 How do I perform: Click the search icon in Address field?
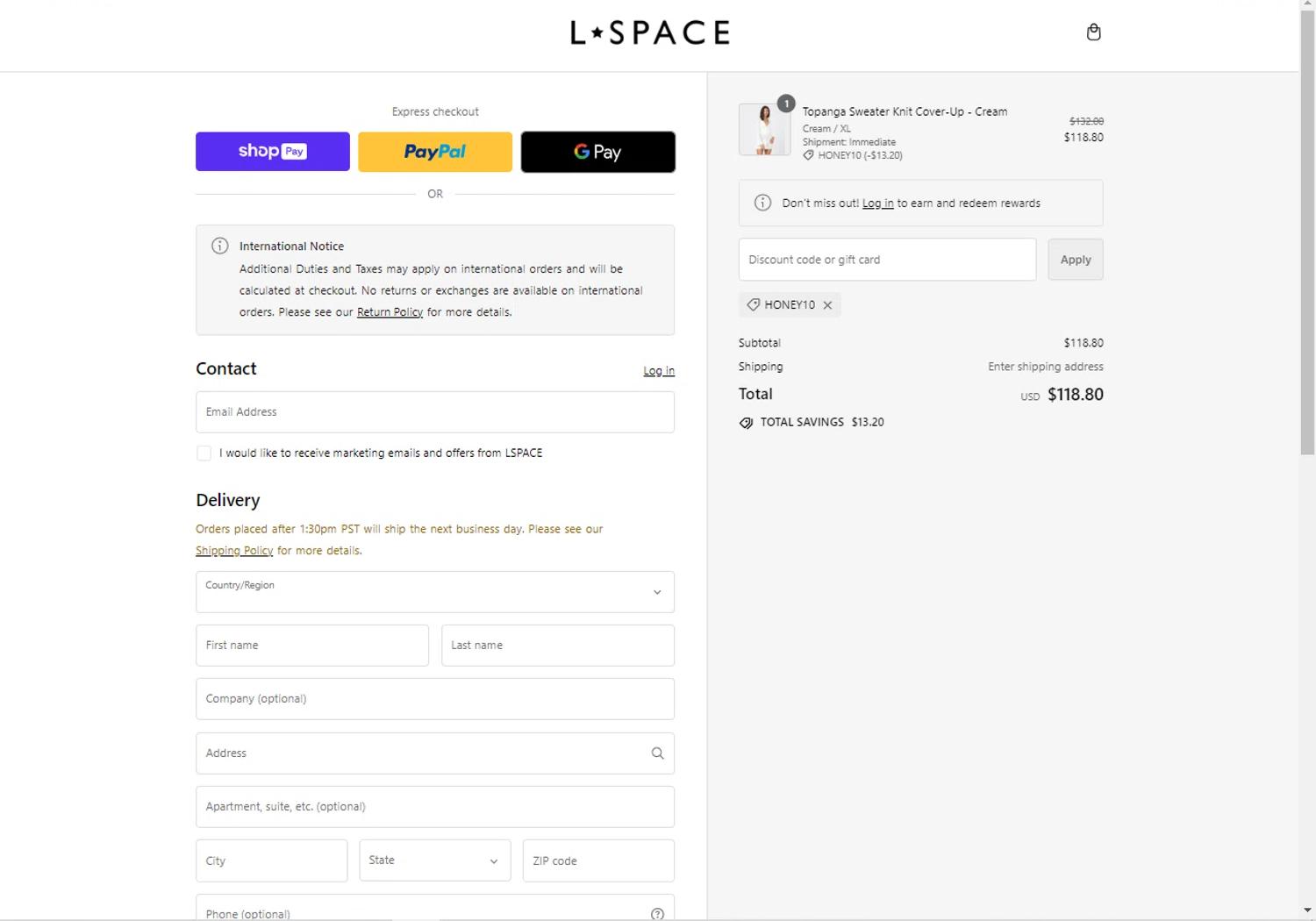(657, 753)
